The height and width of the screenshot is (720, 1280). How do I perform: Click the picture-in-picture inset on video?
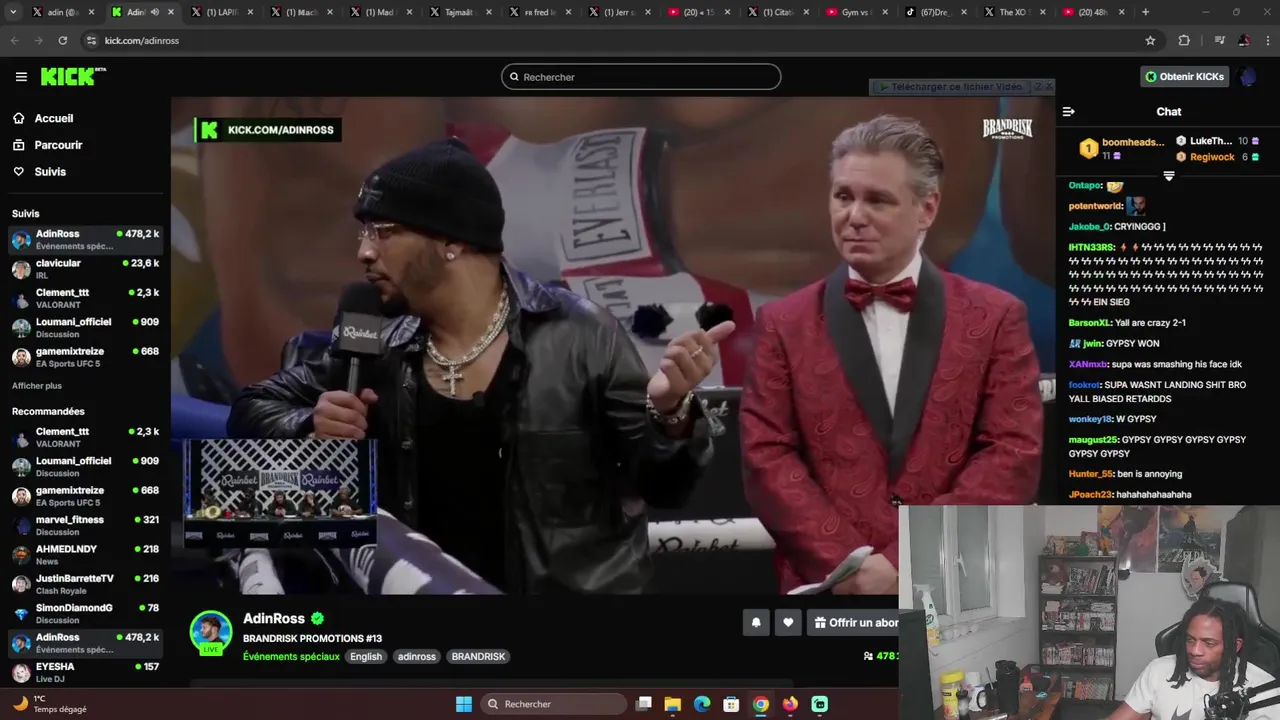[x=280, y=493]
